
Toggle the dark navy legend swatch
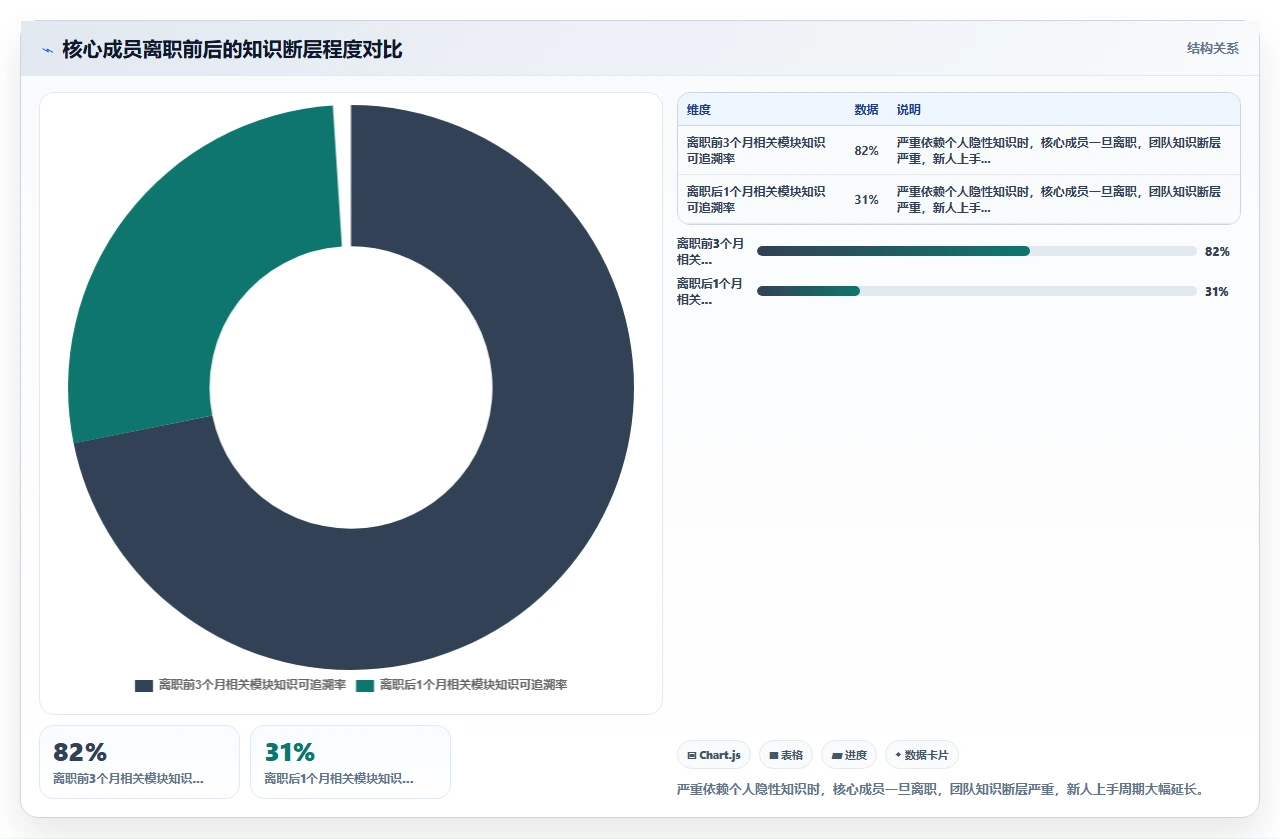pos(144,686)
